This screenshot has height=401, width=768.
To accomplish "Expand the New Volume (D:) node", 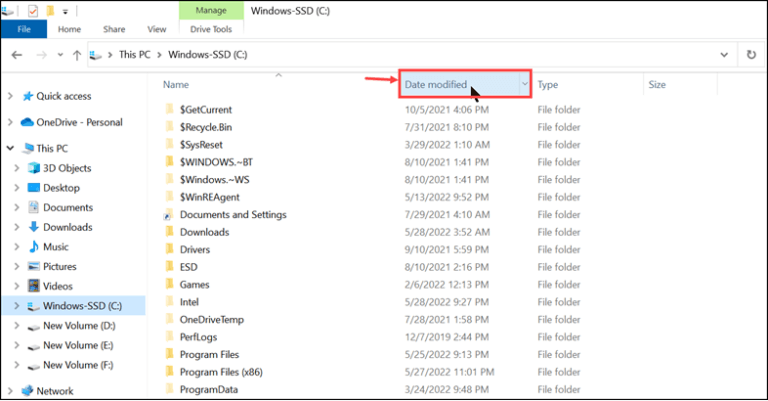I will point(18,326).
